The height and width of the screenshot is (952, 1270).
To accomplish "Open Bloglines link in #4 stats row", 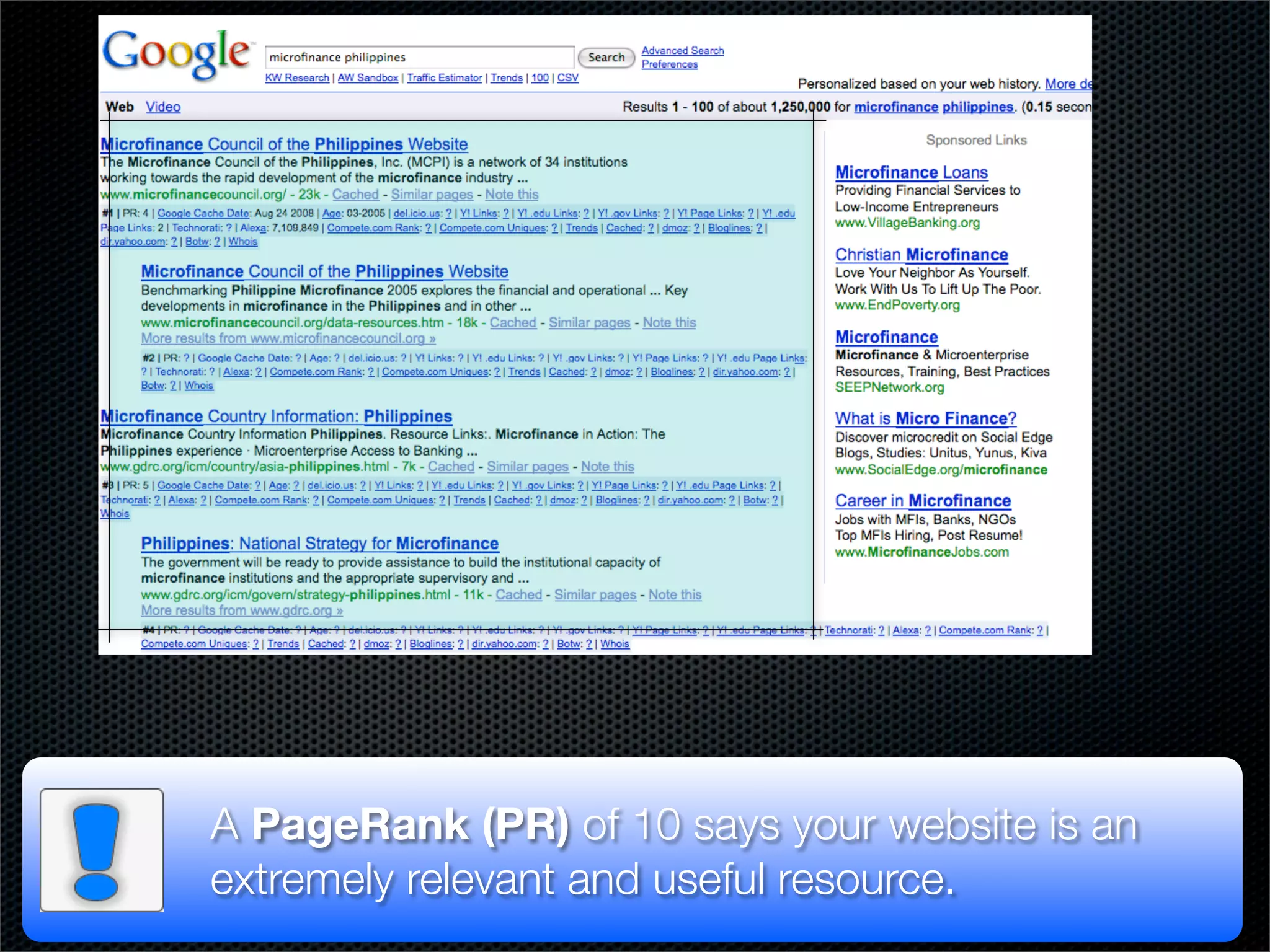I will point(432,644).
